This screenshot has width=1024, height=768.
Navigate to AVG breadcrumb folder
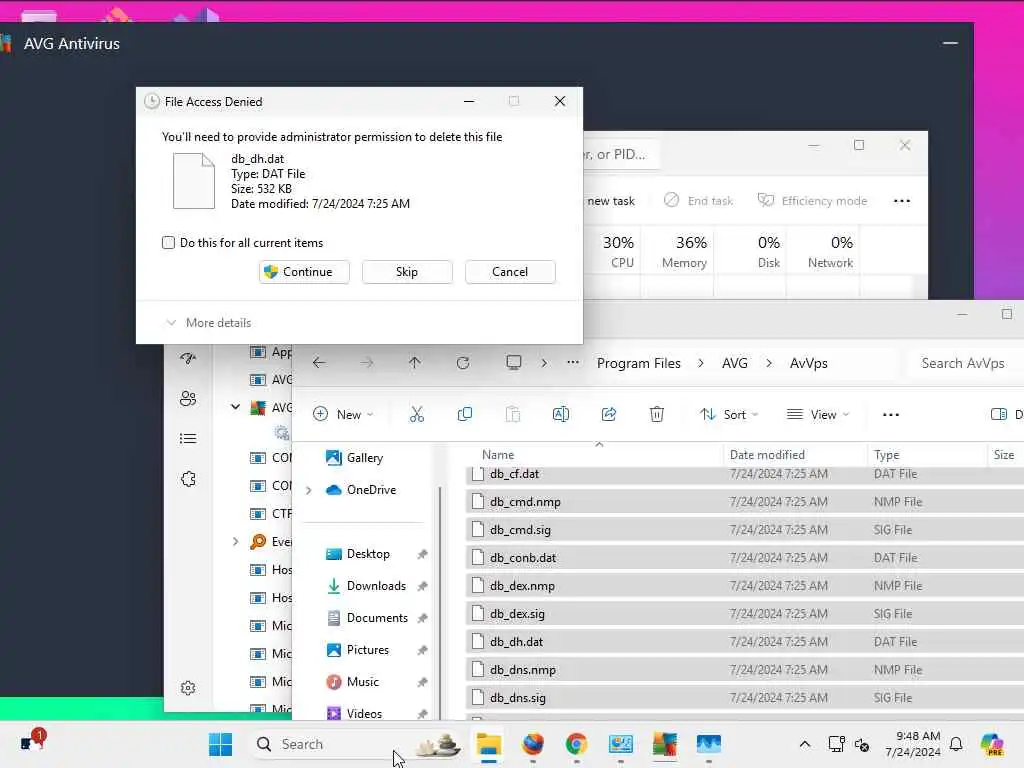735,363
